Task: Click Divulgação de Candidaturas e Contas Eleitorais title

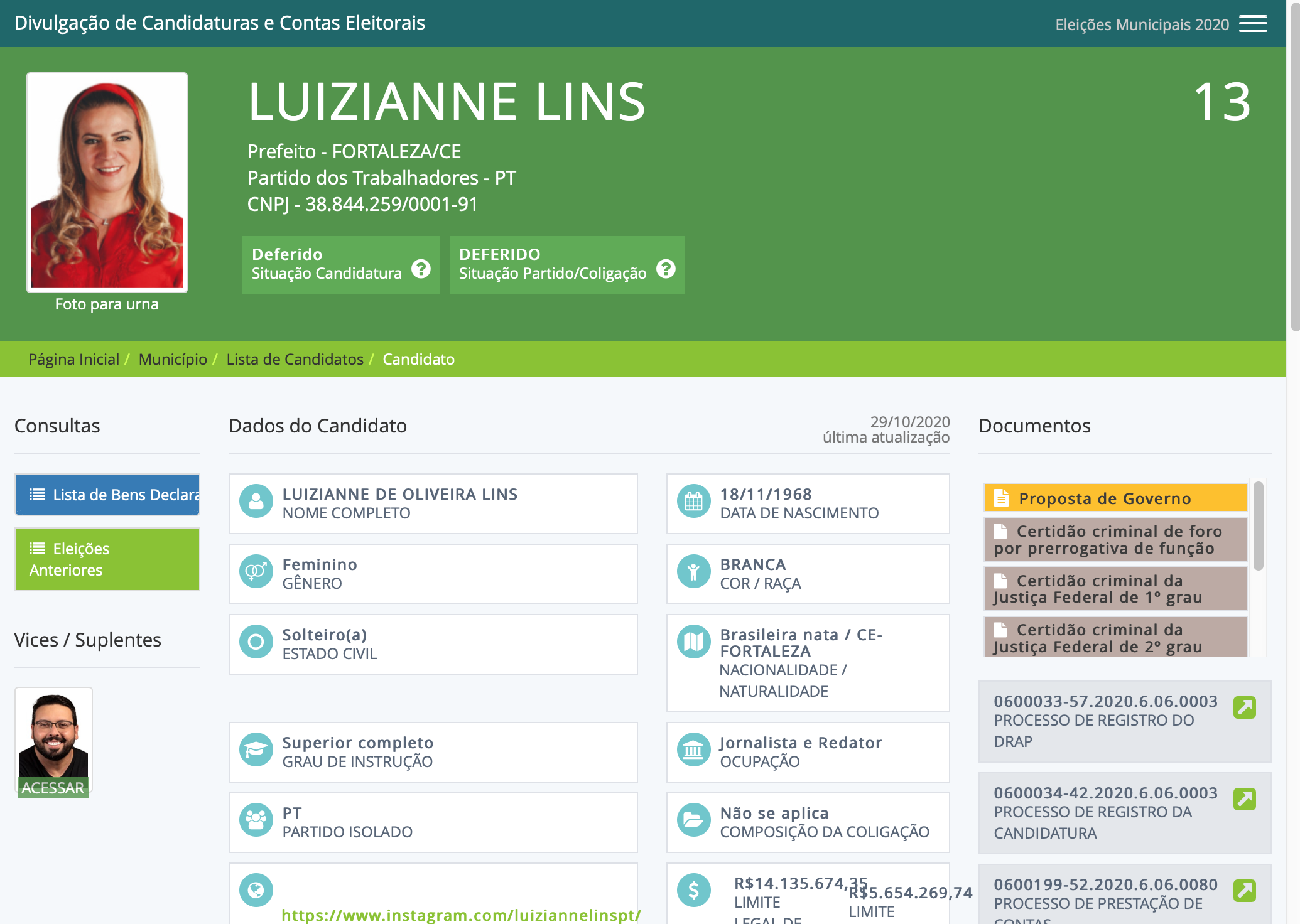Action: [x=220, y=23]
